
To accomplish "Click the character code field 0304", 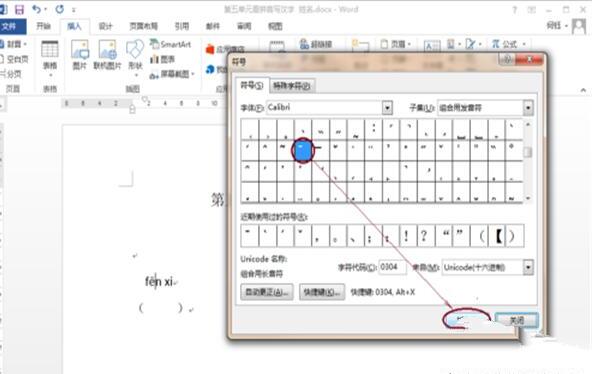I will point(393,267).
